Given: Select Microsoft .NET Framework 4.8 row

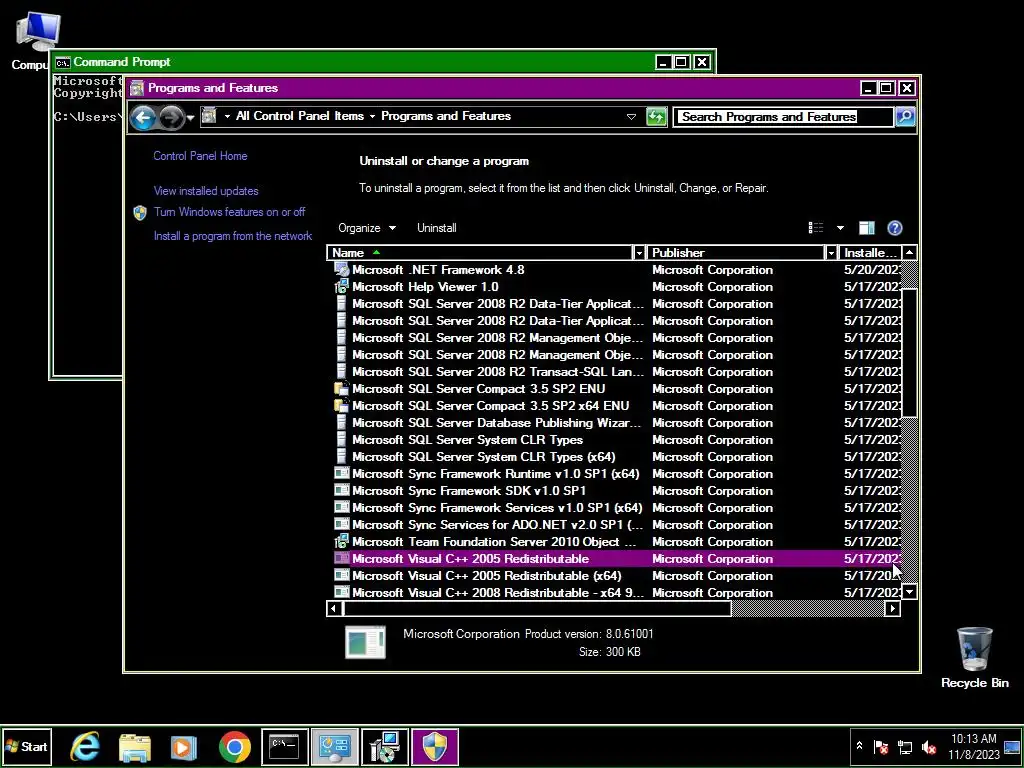Looking at the screenshot, I should point(616,270).
